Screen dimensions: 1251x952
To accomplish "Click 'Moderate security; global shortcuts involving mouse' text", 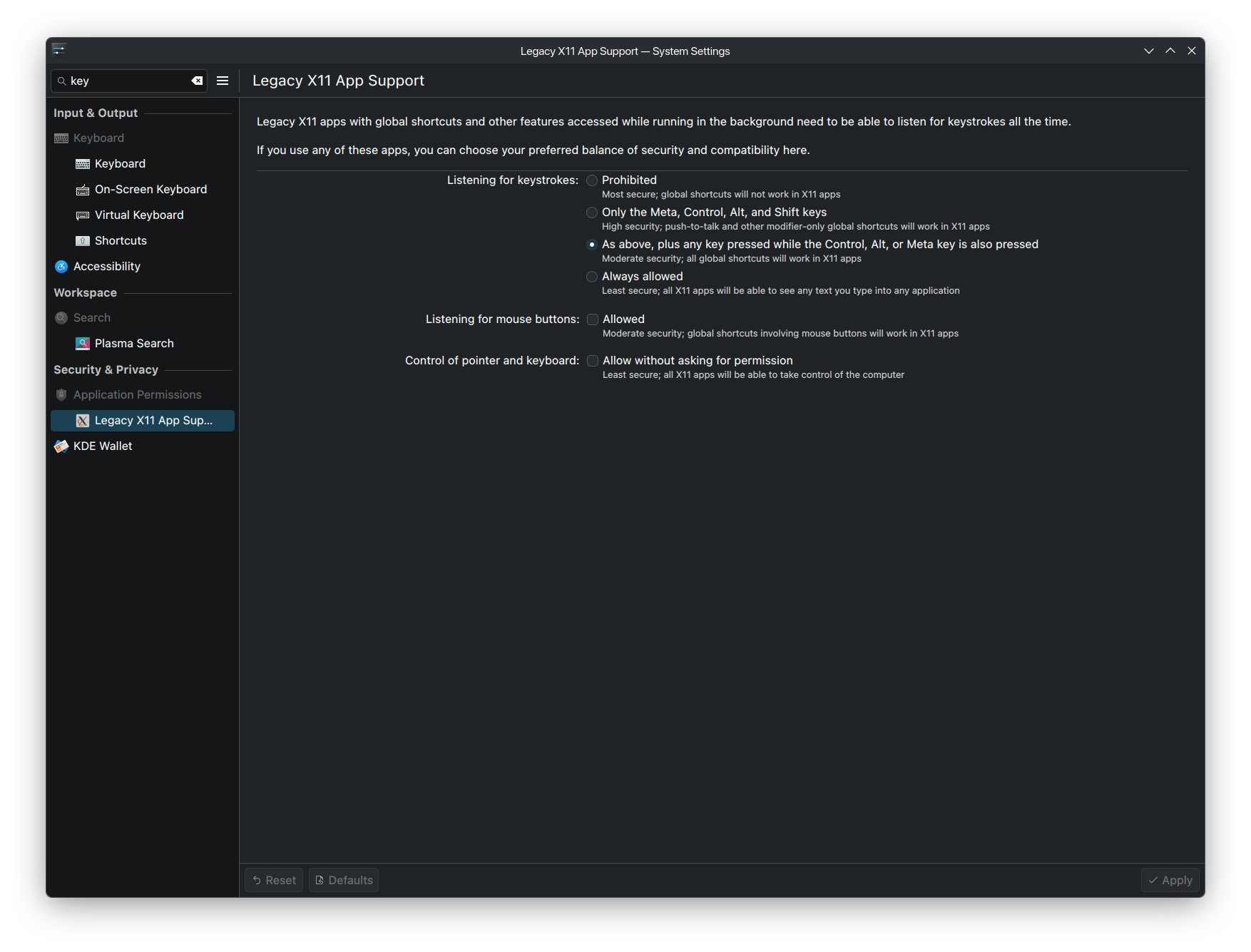I will (x=780, y=334).
